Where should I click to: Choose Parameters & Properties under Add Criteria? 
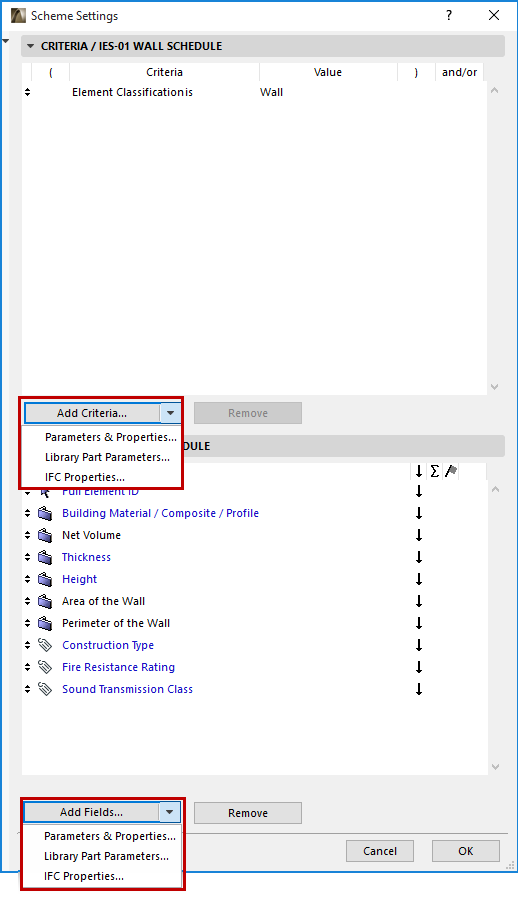[110, 437]
